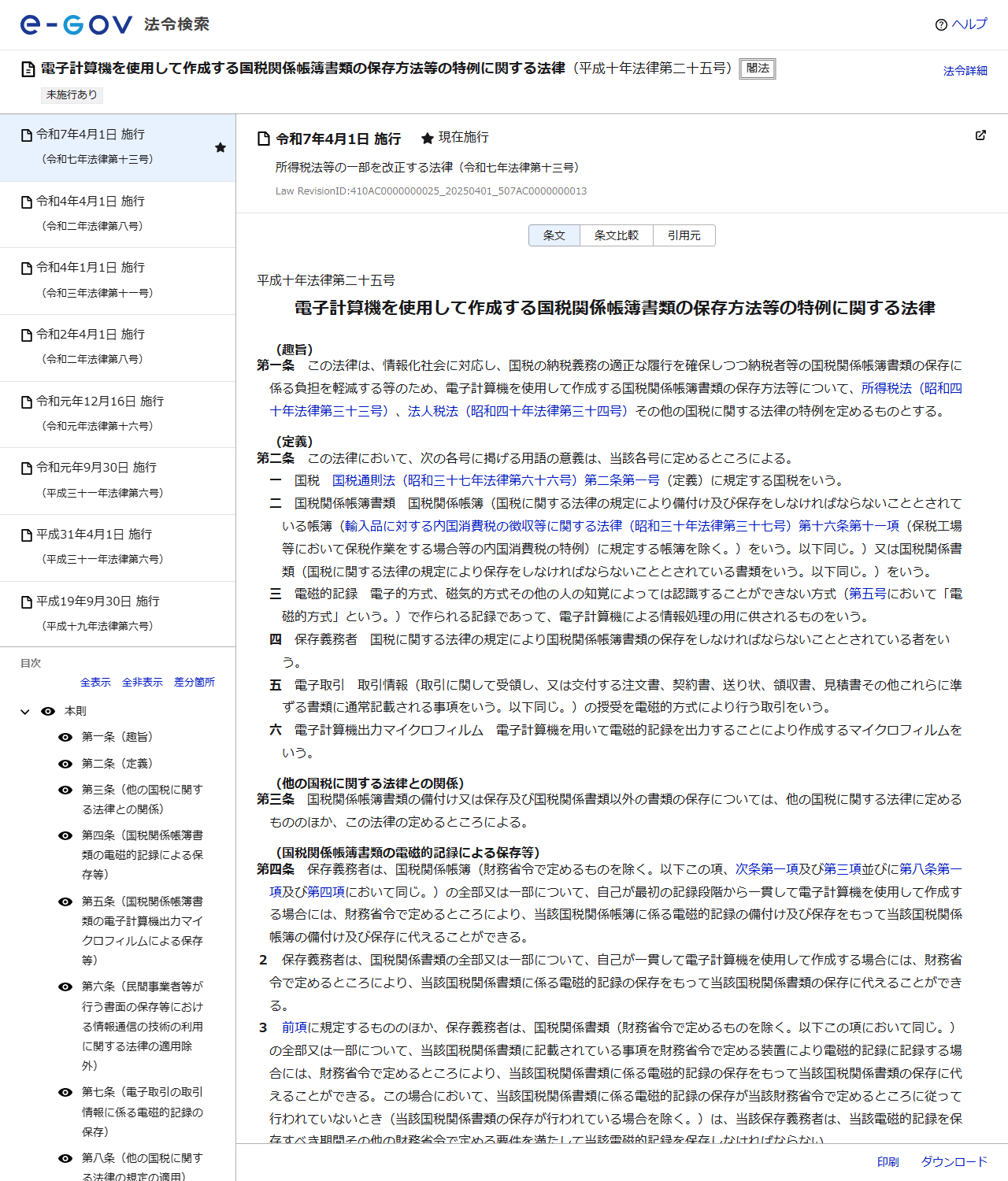Viewport: 1008px width, 1181px height.
Task: Click the ダウンロード button
Action: tap(954, 1162)
